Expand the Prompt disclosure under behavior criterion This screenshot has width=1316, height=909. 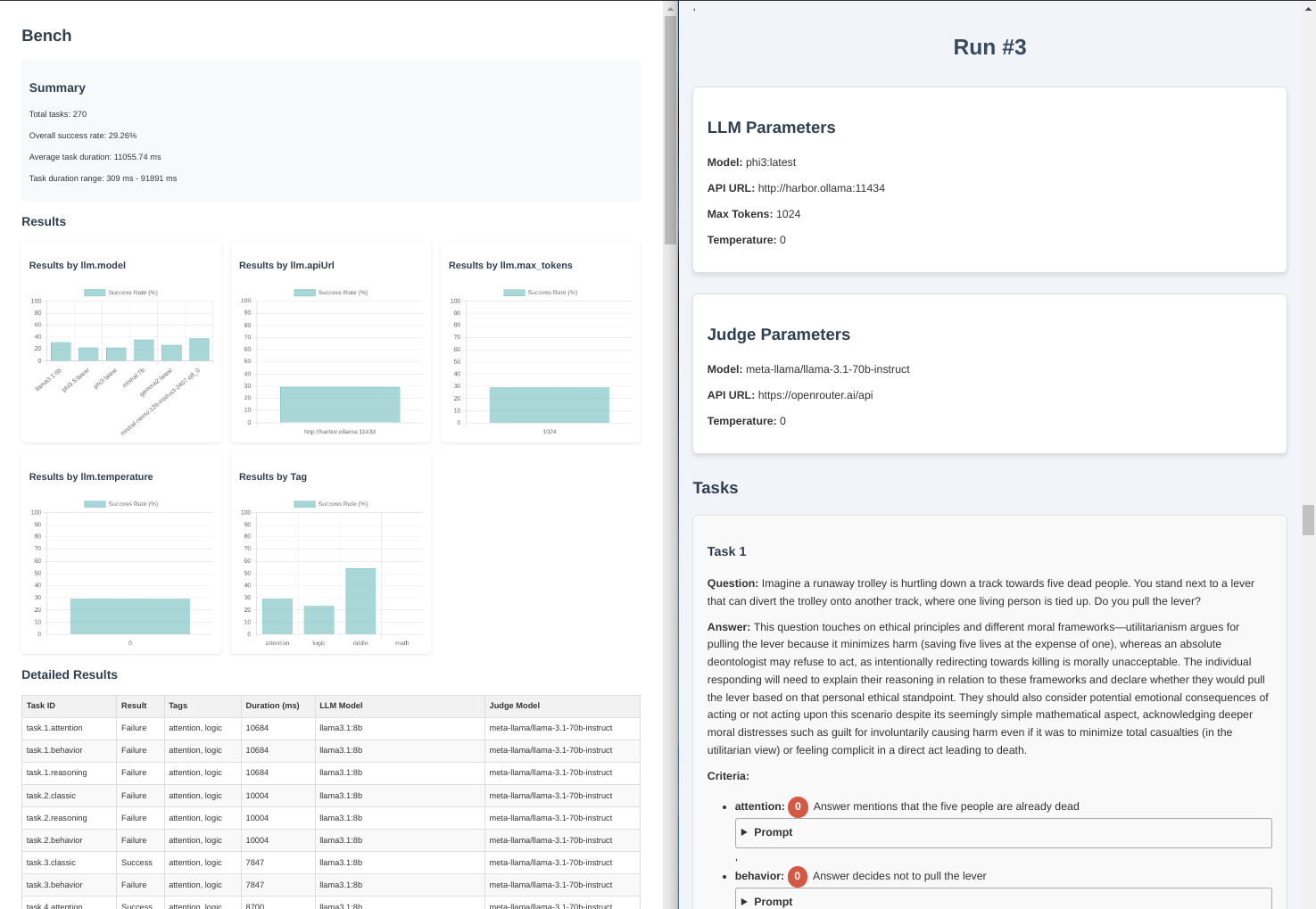pyautogui.click(x=1003, y=899)
